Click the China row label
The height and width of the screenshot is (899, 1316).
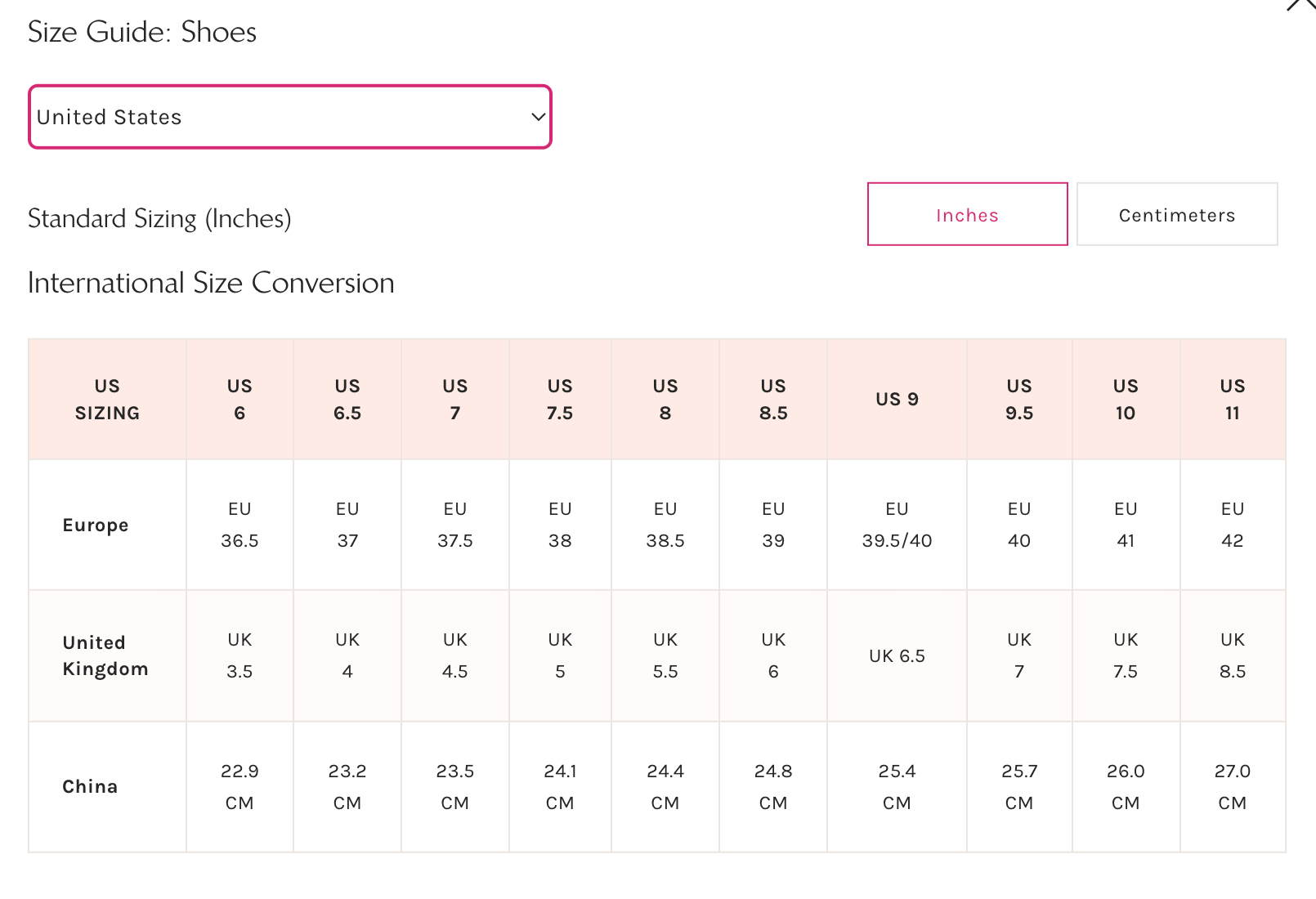point(90,786)
